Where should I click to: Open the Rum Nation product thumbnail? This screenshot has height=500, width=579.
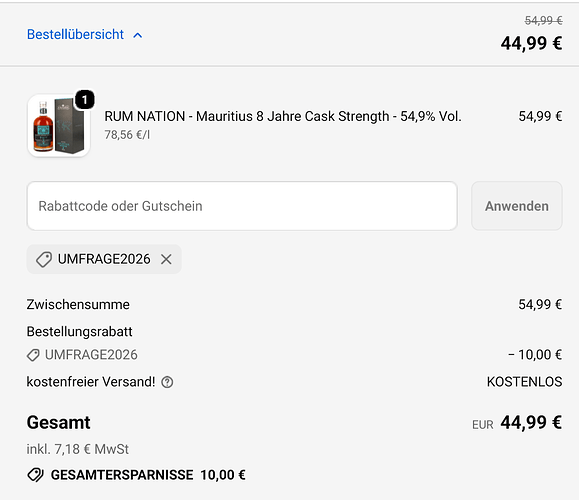point(59,126)
